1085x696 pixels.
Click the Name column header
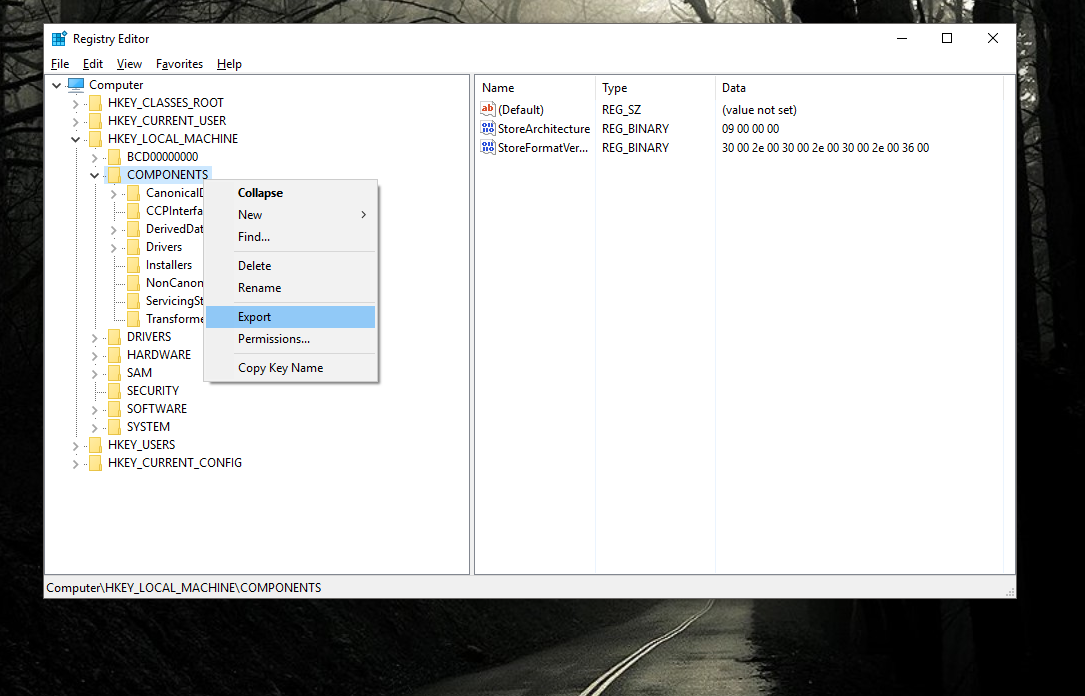[x=536, y=88]
